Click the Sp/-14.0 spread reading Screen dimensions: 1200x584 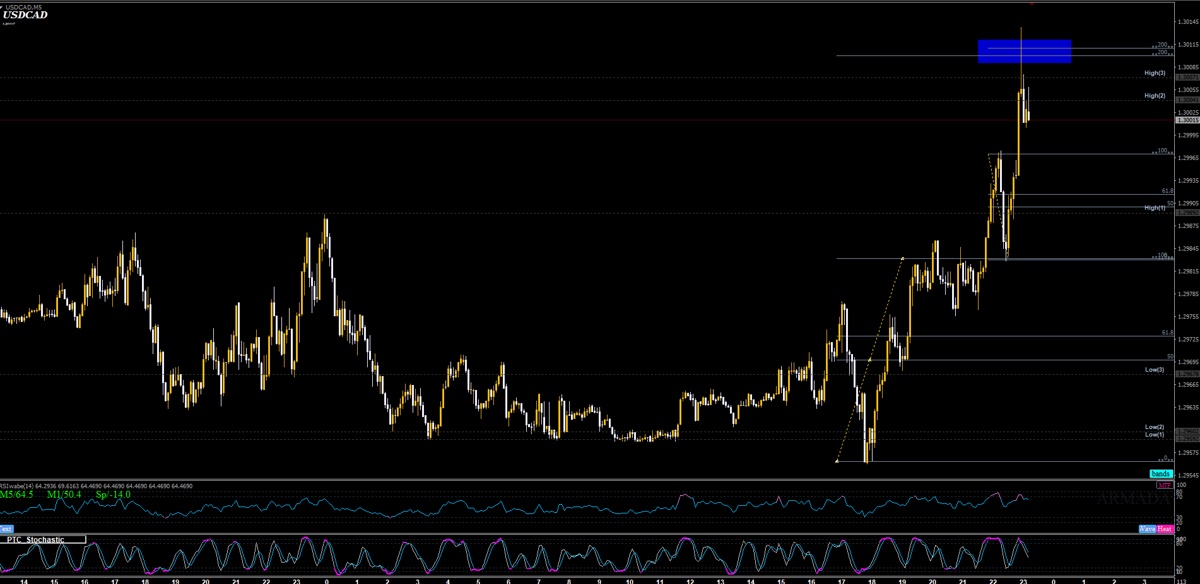click(x=112, y=494)
